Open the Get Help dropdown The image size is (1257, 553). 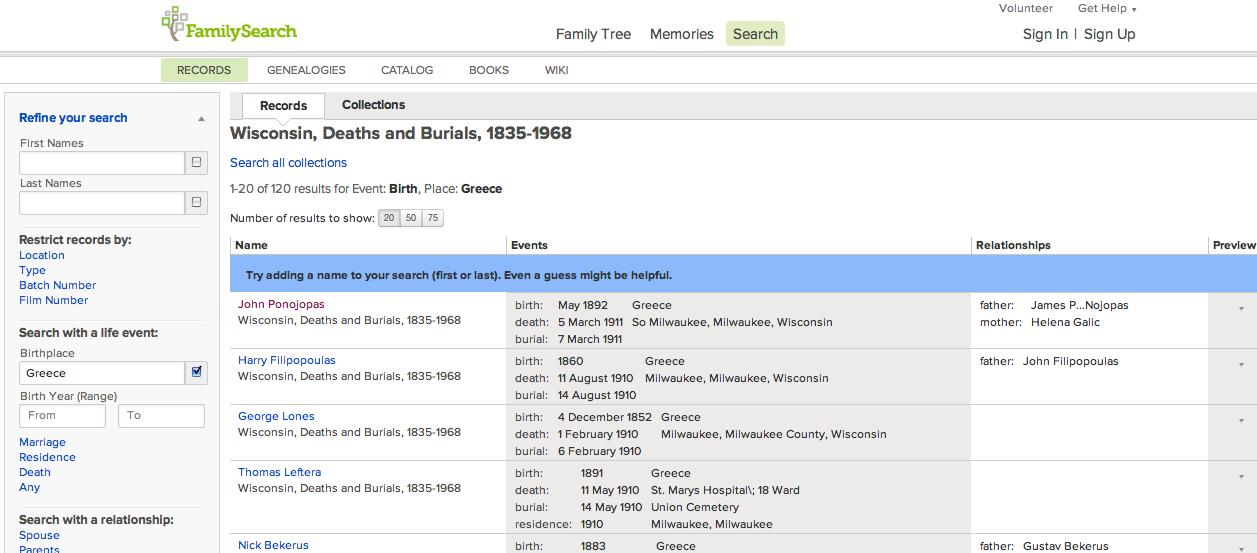click(1107, 8)
